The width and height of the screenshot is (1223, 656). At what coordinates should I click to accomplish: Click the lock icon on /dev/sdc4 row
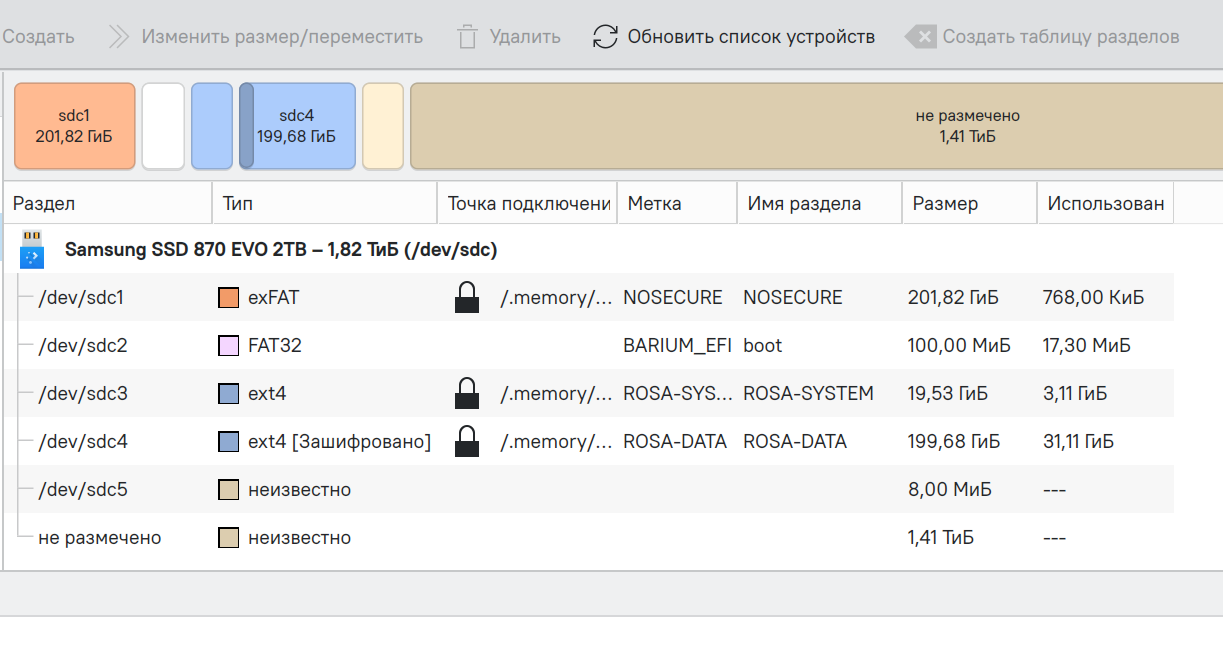[x=466, y=441]
